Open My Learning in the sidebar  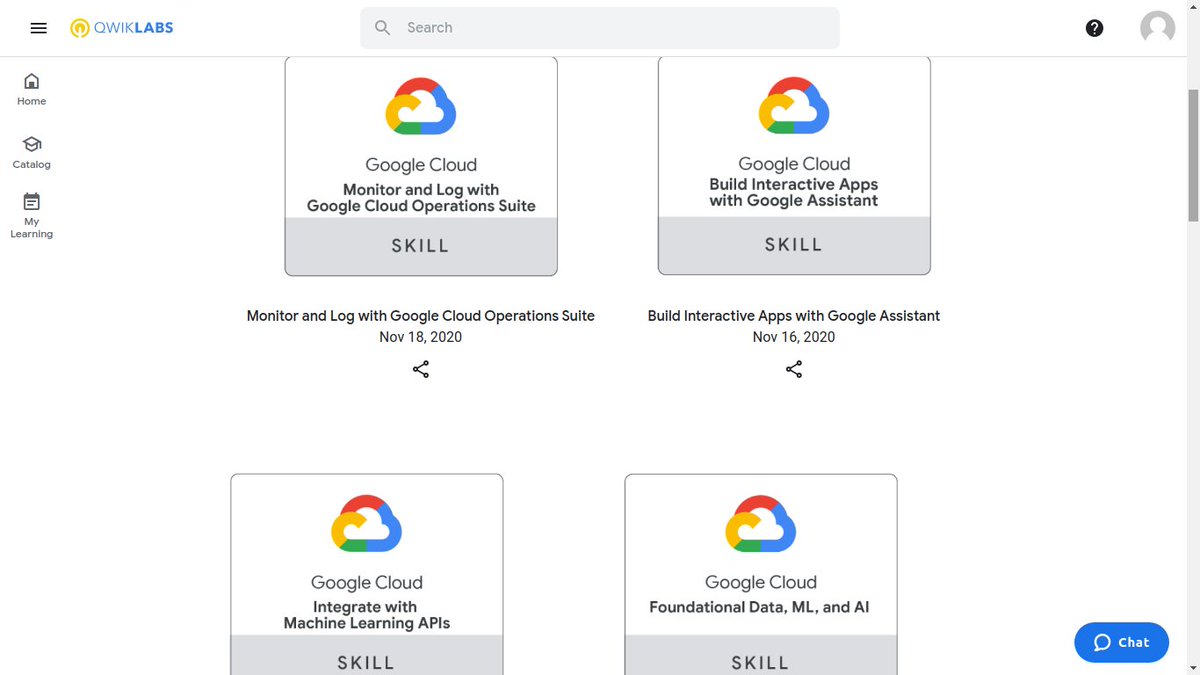tap(31, 215)
